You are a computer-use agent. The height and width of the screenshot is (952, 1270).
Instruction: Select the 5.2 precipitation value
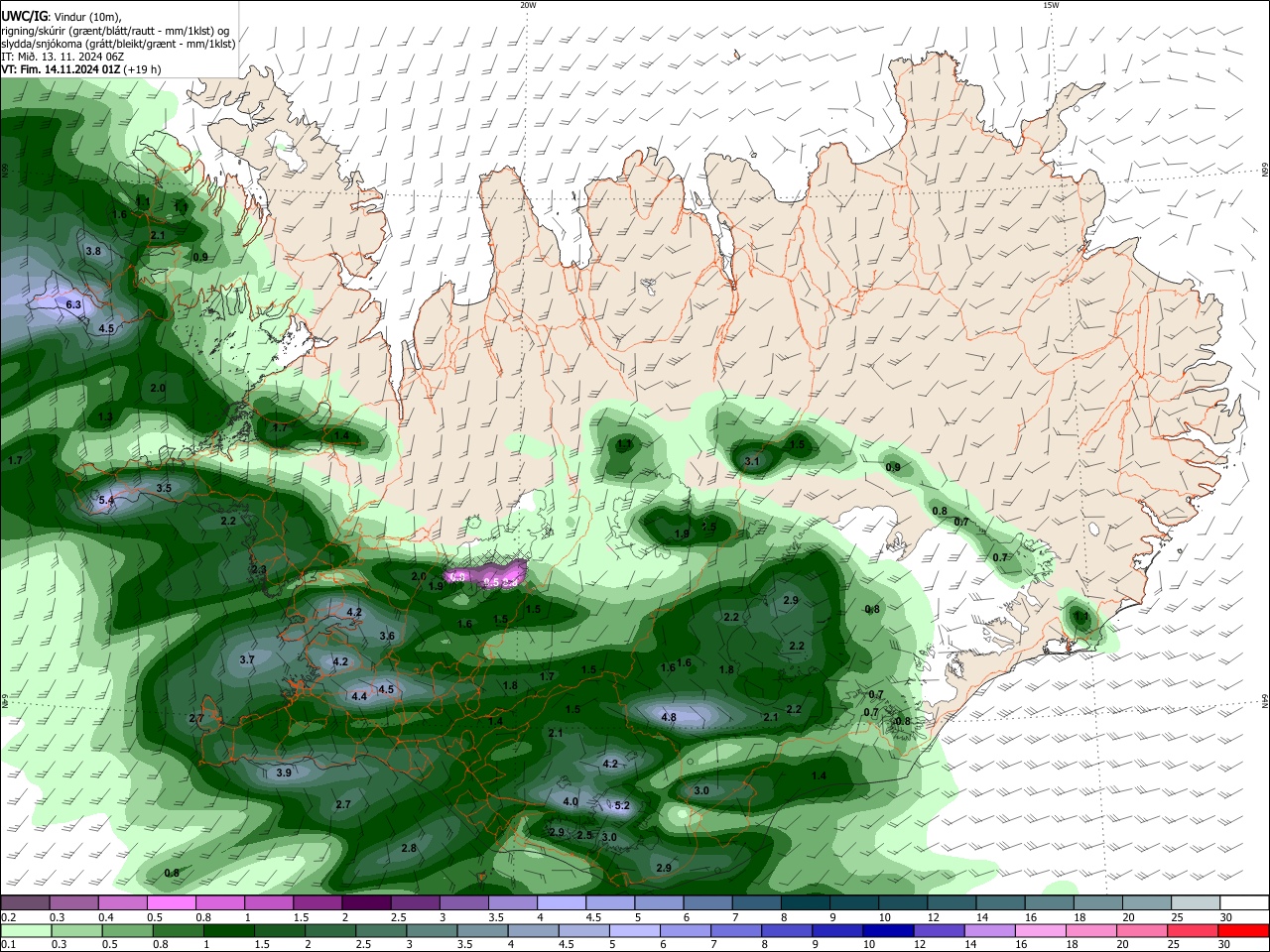click(x=622, y=806)
